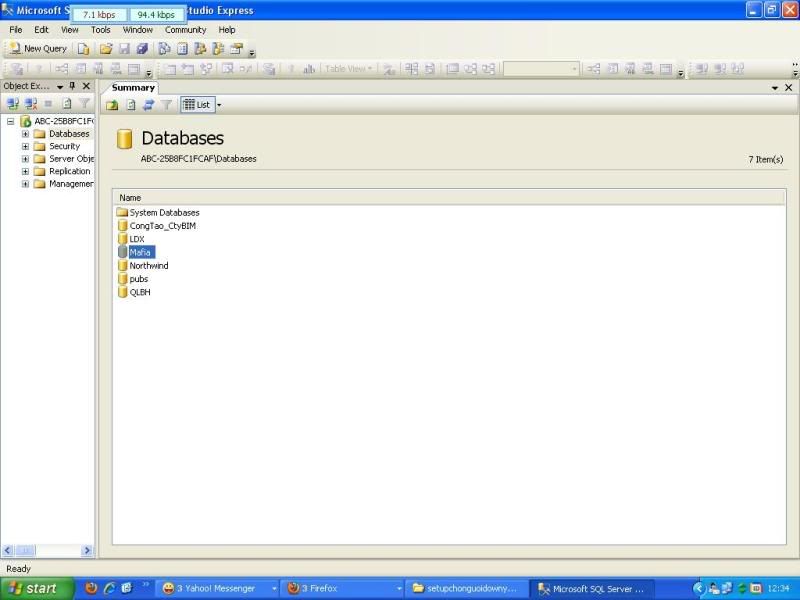Click the Name column header
The image size is (800, 600).
(x=449, y=198)
